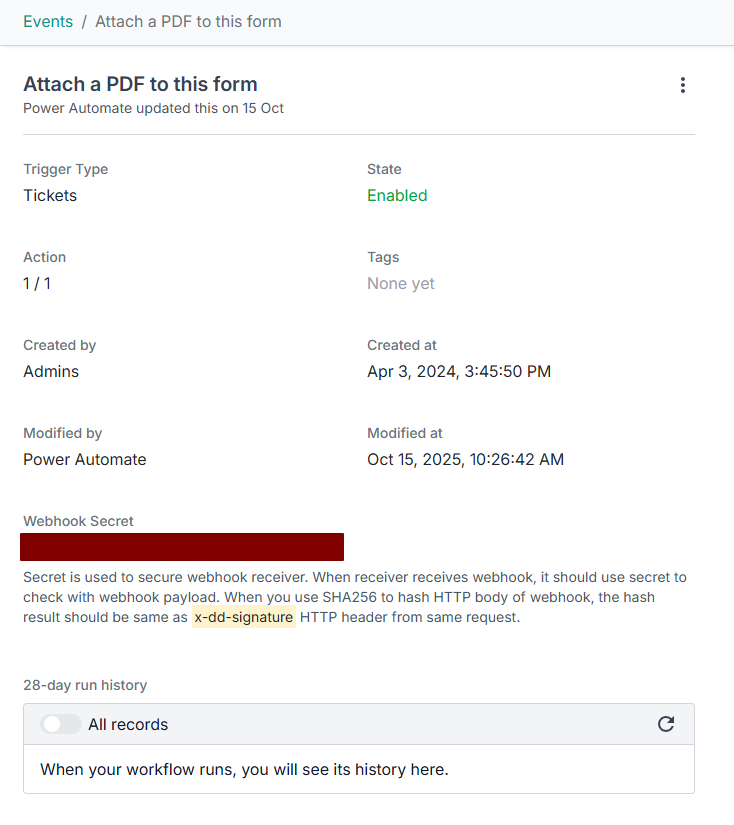734x825 pixels.
Task: Click the x-dd-signature highlighted code
Action: 244,617
